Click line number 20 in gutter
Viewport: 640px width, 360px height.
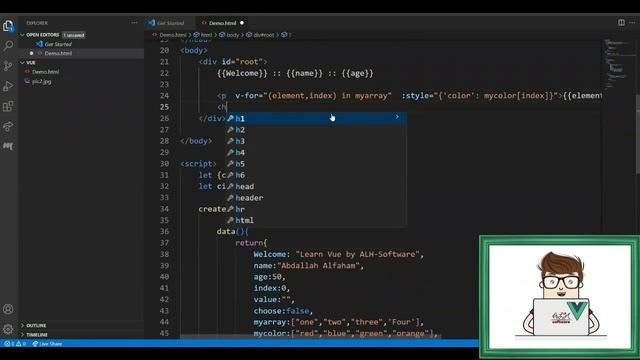coord(164,50)
